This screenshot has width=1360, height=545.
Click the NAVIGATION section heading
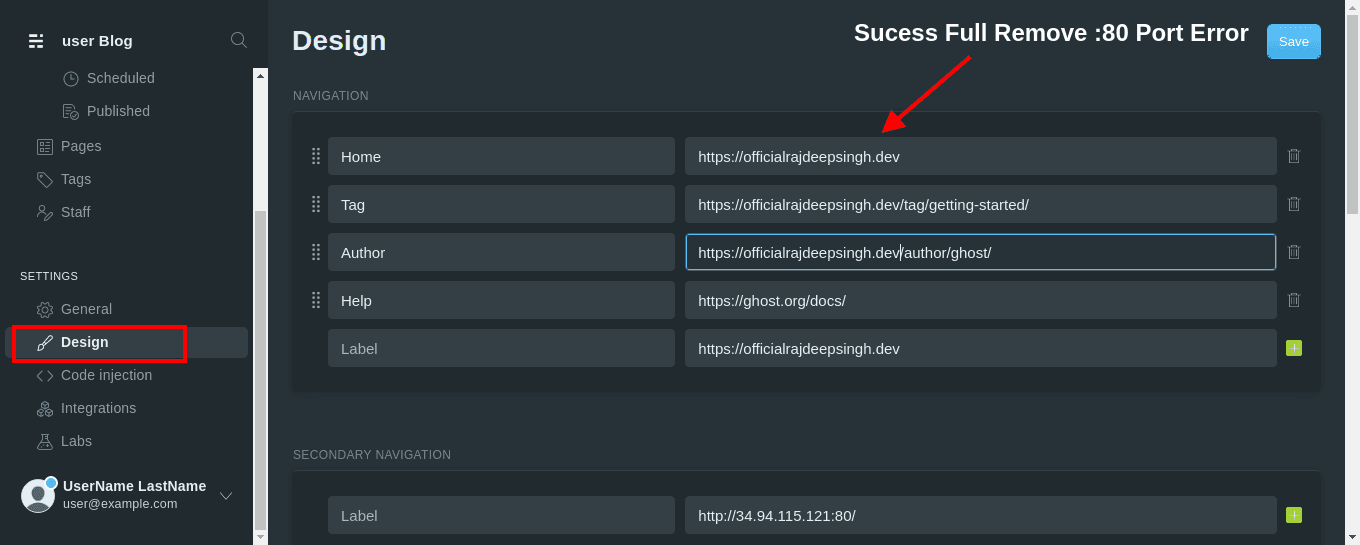point(331,96)
